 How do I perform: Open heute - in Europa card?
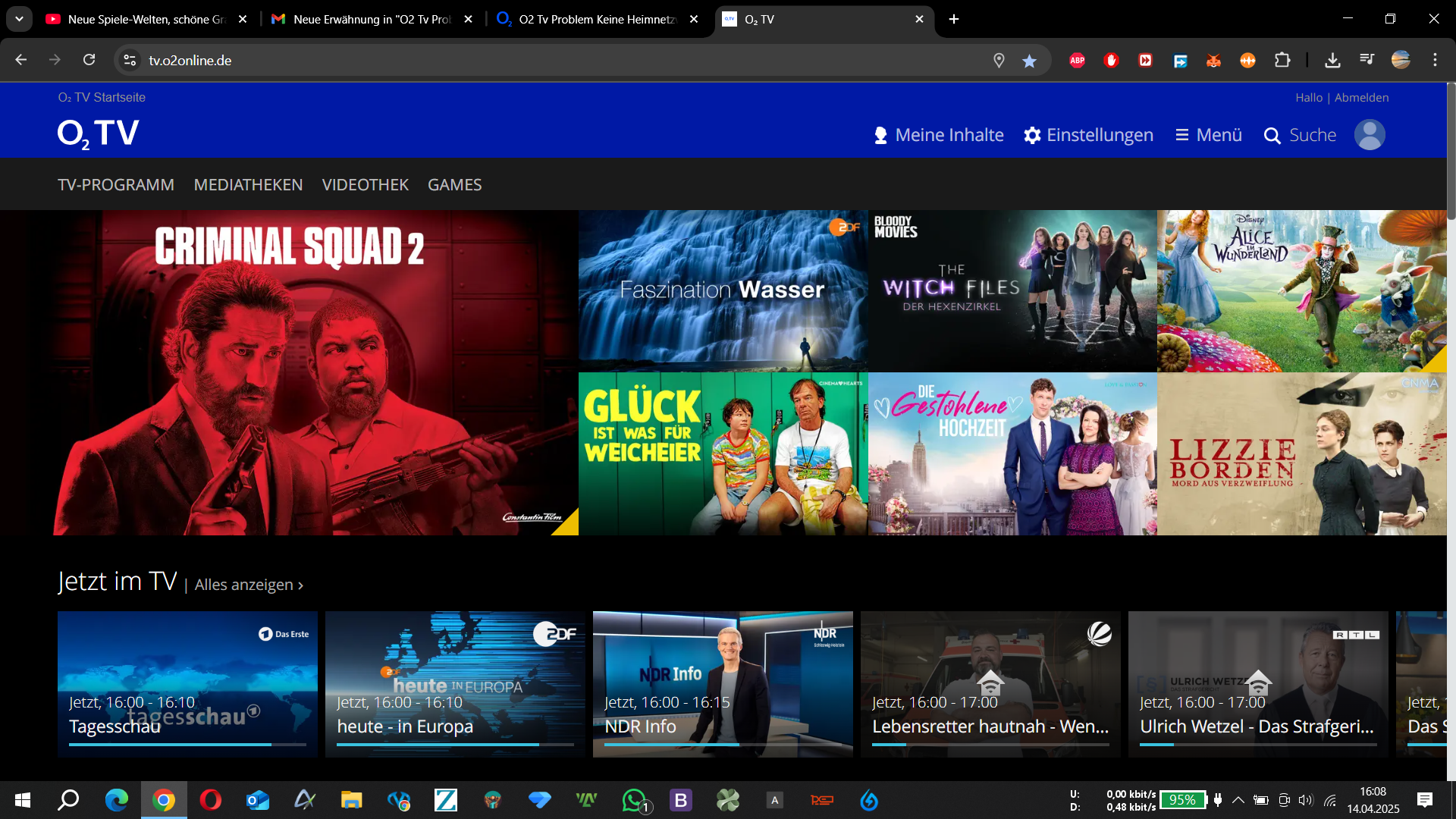(x=455, y=684)
